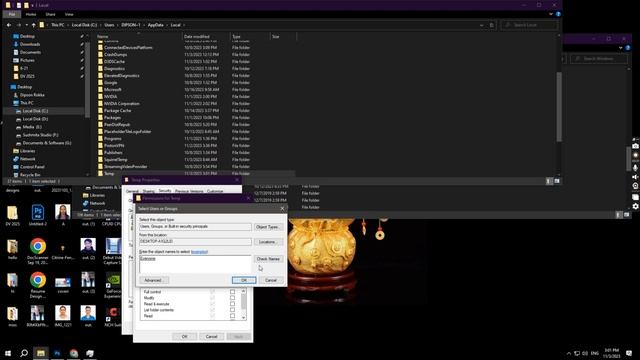Open the IMG_1221 photo on desktop
Screen dimensions: 640x360
pyautogui.click(x=63, y=315)
